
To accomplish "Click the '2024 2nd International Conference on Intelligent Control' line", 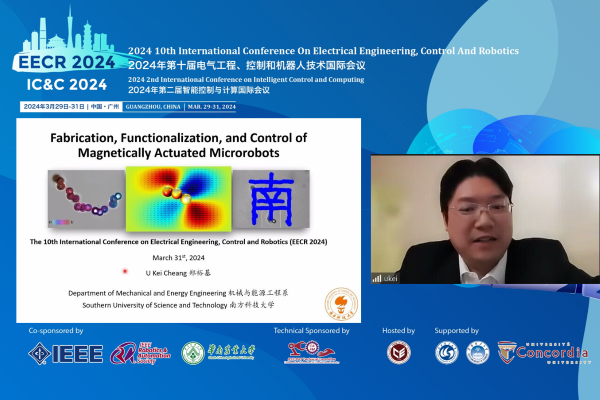I will click(x=246, y=80).
